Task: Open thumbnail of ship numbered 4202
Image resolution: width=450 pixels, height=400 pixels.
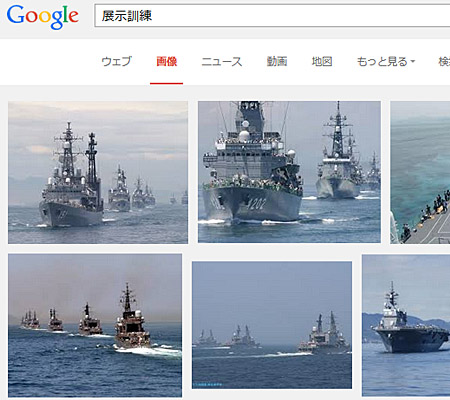Action: pyautogui.click(x=289, y=172)
